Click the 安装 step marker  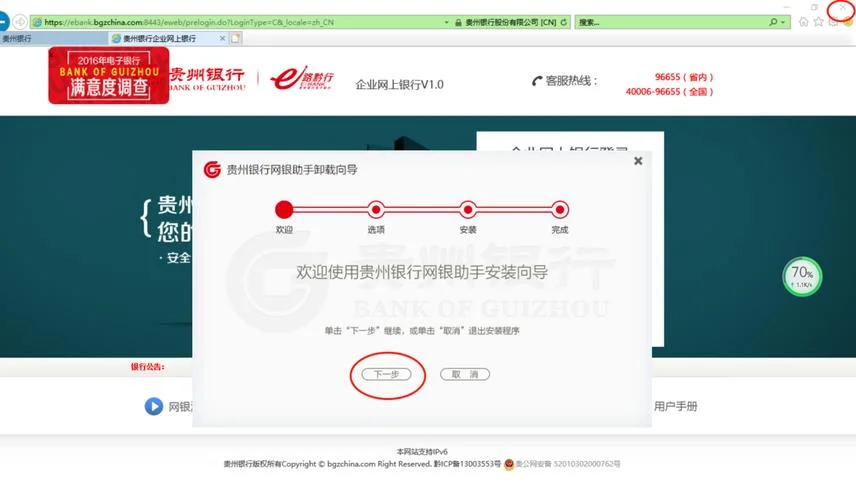click(x=468, y=210)
